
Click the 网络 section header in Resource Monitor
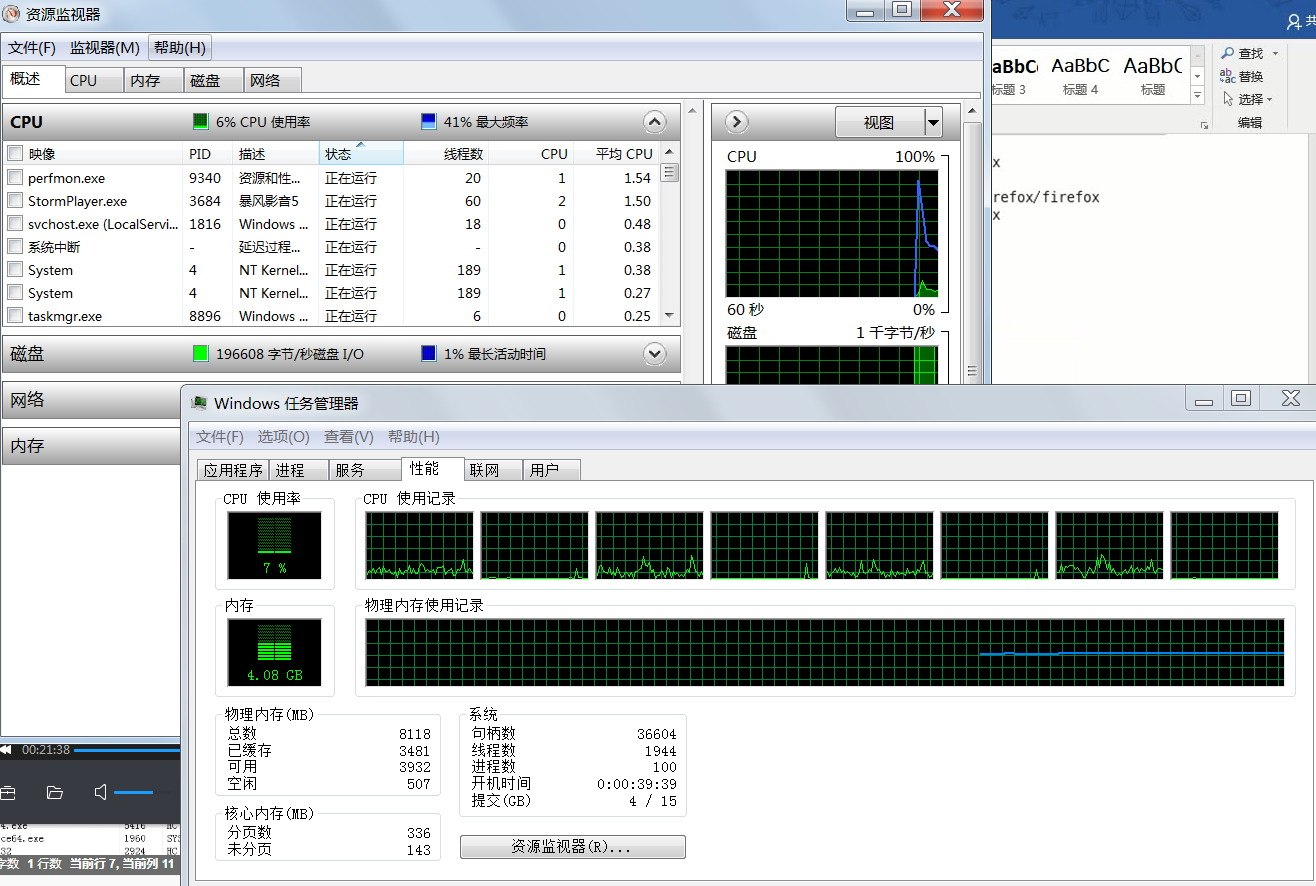(x=92, y=400)
